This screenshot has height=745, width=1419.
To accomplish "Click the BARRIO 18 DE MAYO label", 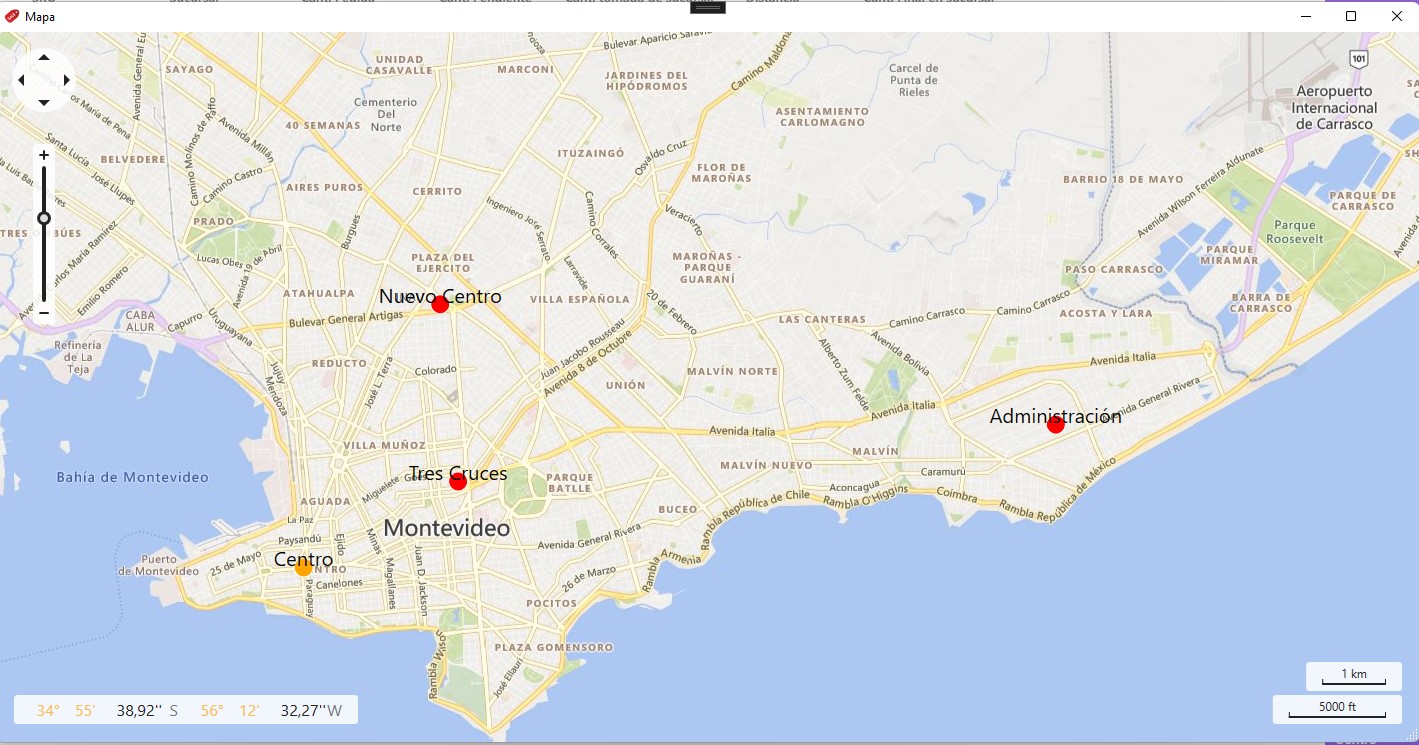I will point(1123,180).
